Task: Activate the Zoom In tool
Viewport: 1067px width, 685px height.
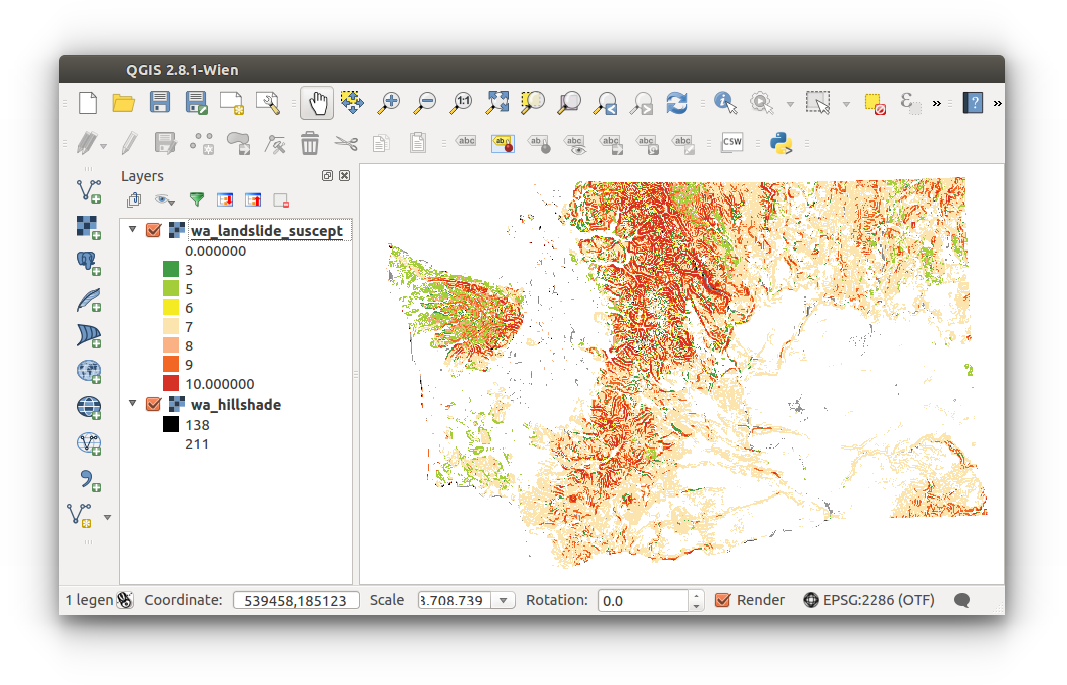Action: 389,102
